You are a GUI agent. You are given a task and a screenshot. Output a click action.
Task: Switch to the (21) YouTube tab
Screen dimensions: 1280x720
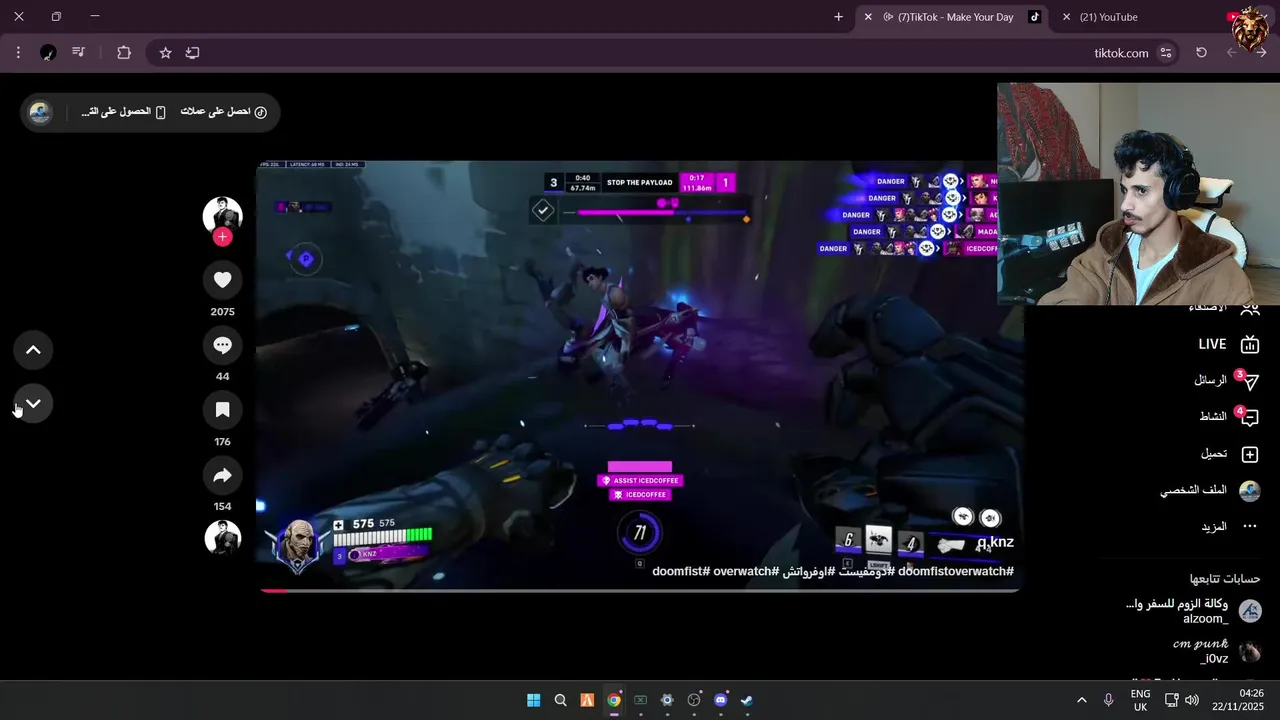[x=1108, y=17]
